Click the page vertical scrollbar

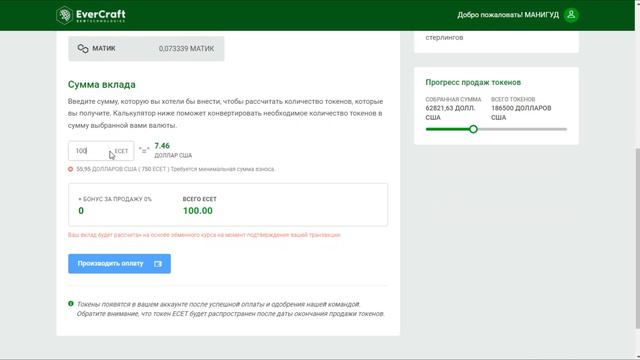tap(637, 238)
